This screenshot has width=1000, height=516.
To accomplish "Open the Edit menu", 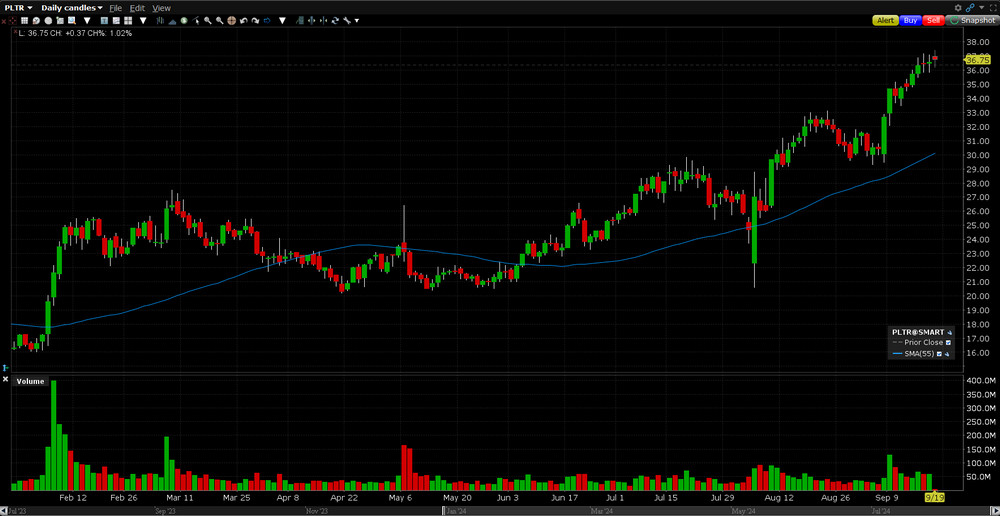I will (x=137, y=8).
